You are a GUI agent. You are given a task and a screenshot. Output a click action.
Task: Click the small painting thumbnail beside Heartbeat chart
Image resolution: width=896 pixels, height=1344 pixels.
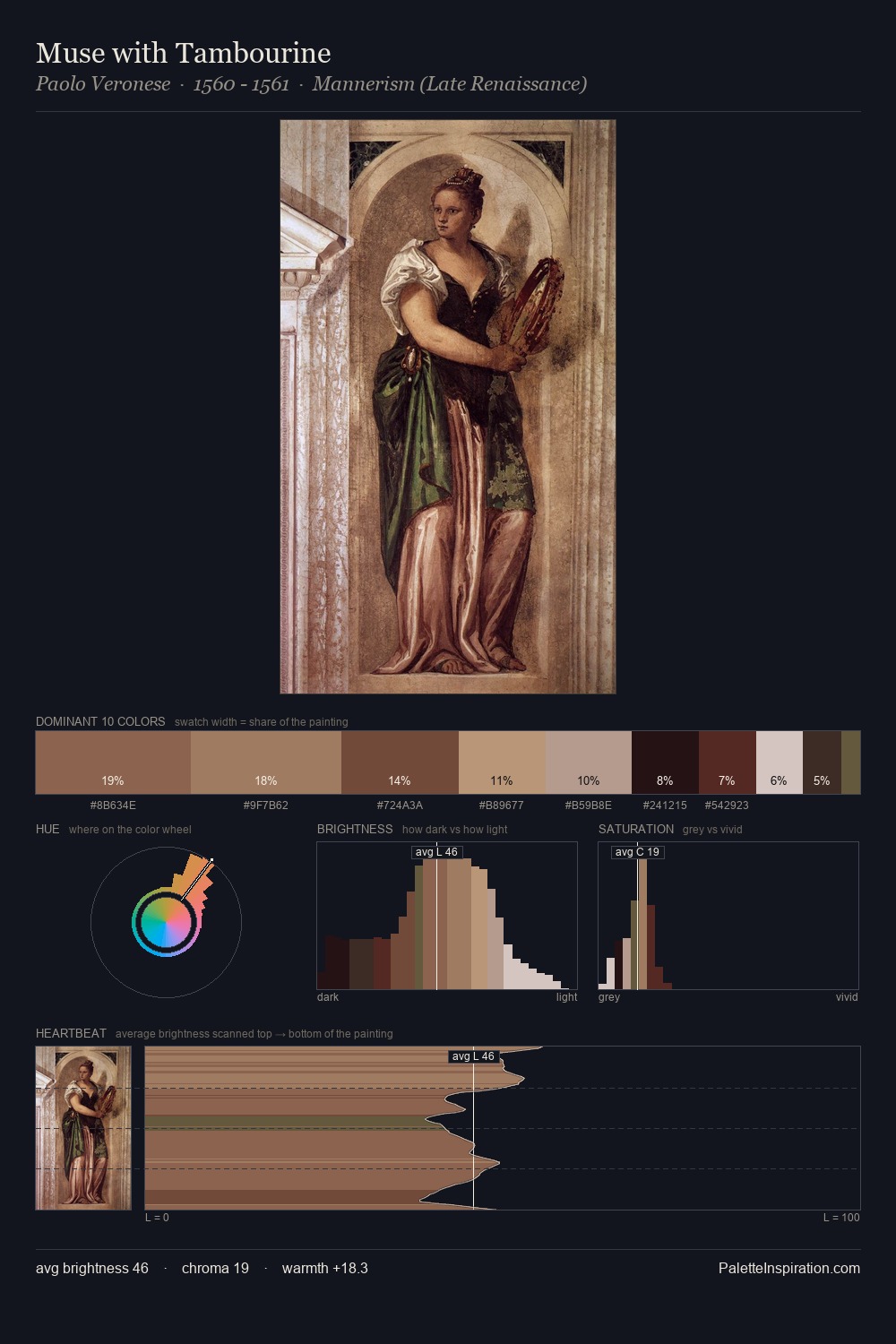click(x=83, y=1128)
